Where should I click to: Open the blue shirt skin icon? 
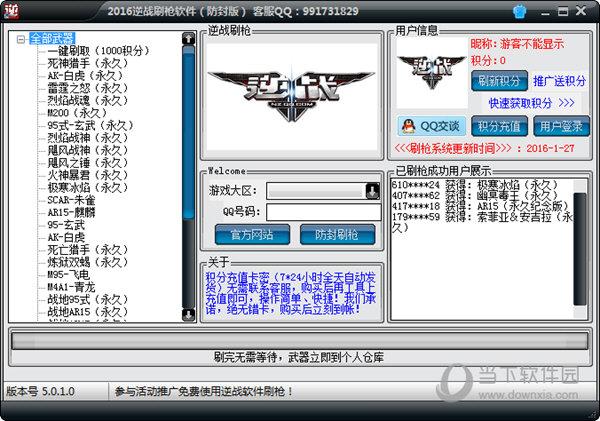click(519, 11)
